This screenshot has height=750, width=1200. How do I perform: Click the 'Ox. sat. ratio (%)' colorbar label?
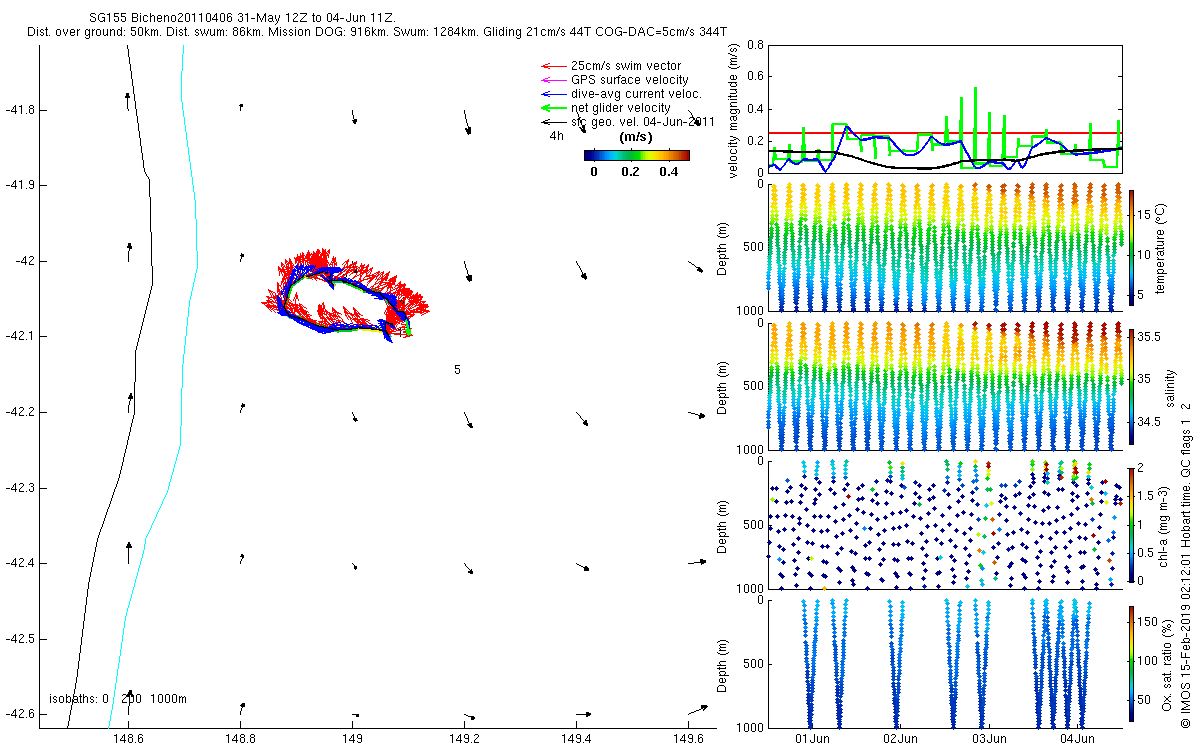point(1167,663)
